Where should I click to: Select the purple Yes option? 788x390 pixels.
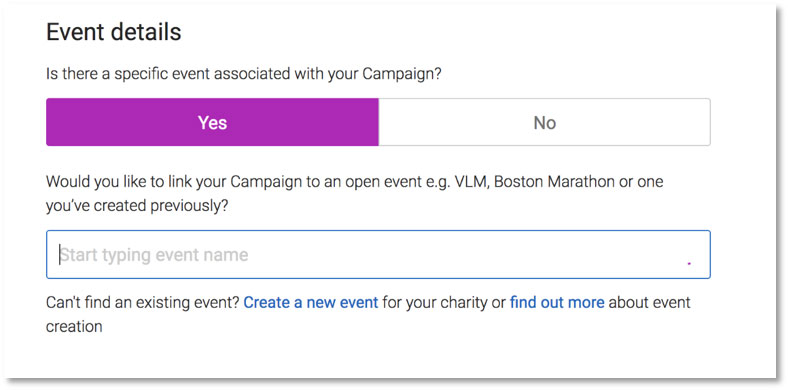point(212,122)
